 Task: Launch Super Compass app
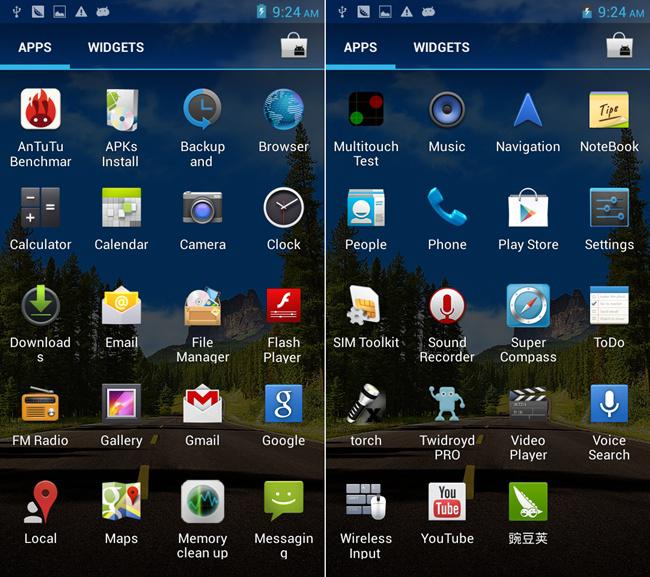click(528, 305)
